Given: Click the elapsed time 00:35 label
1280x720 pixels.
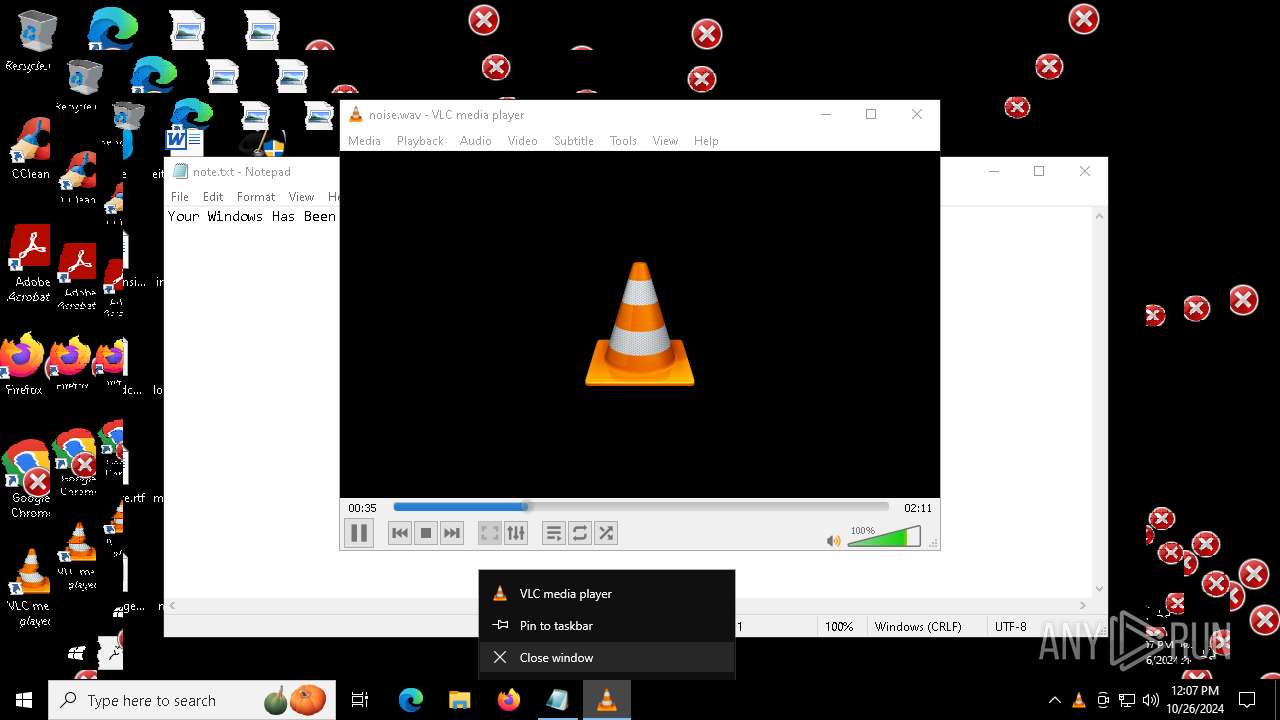Looking at the screenshot, I should click(x=362, y=508).
